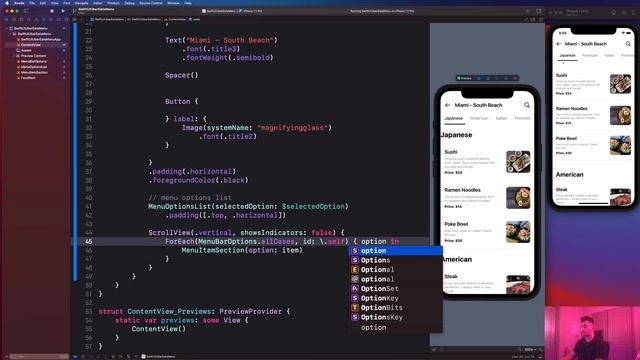This screenshot has height=360, width=640.
Task: Select the Italian tab in the simulator
Action: click(609, 55)
